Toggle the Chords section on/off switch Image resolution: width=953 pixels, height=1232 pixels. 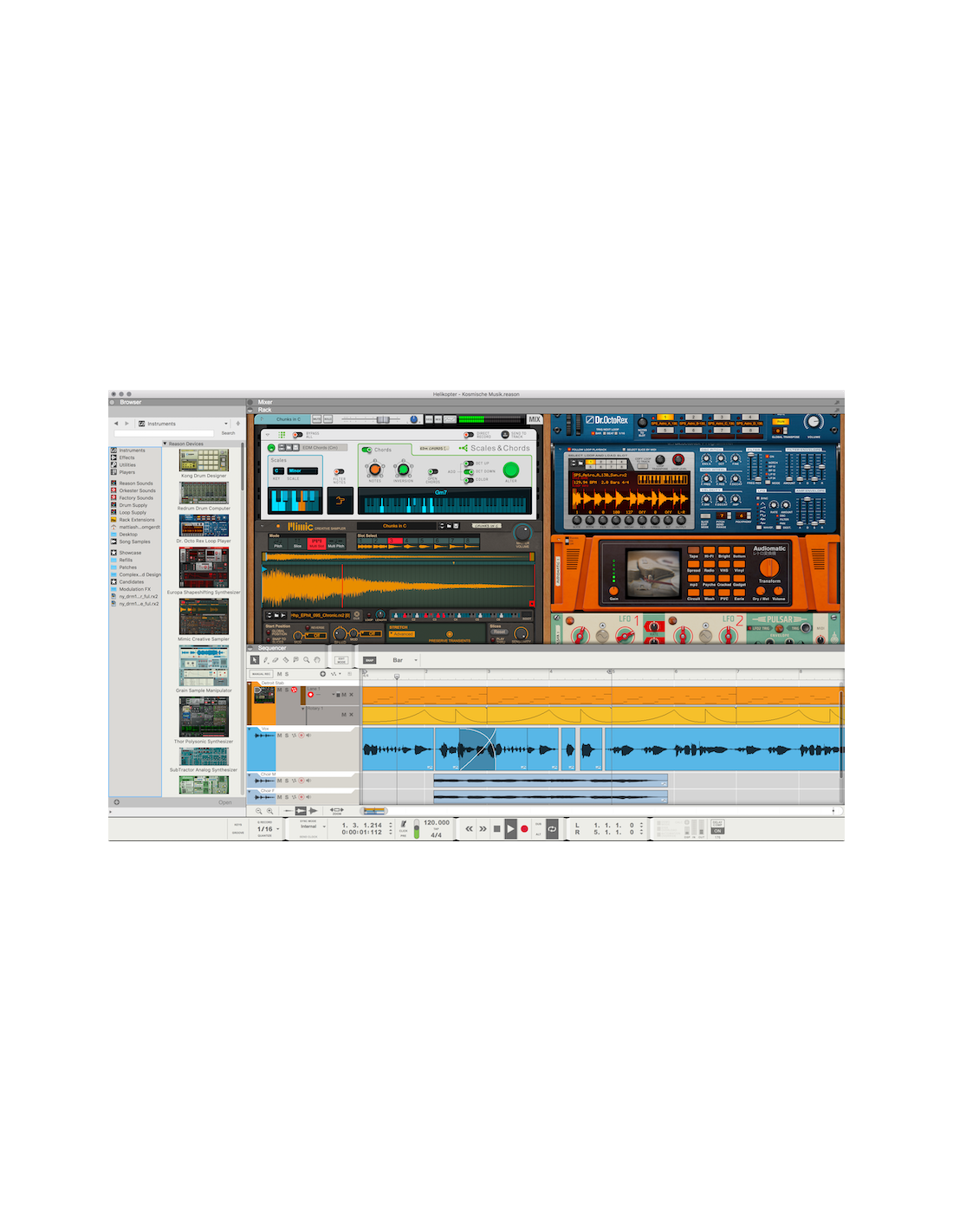click(x=366, y=450)
